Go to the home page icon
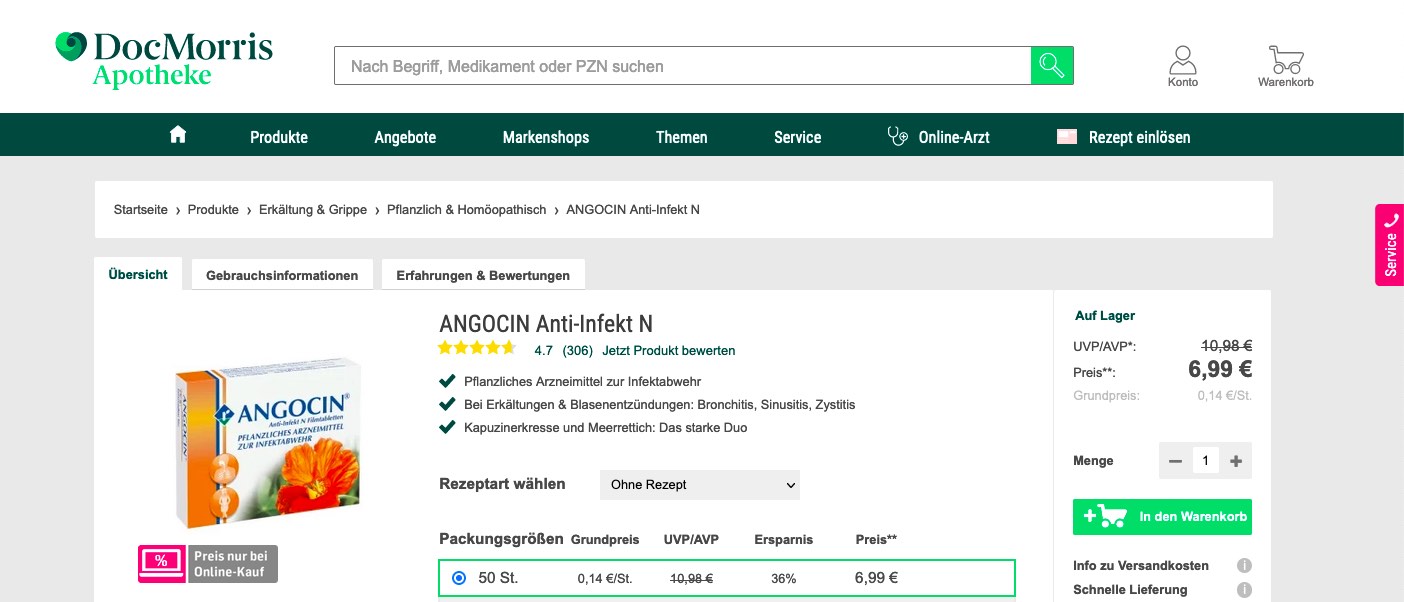Viewport: 1404px width, 602px height. 178,135
